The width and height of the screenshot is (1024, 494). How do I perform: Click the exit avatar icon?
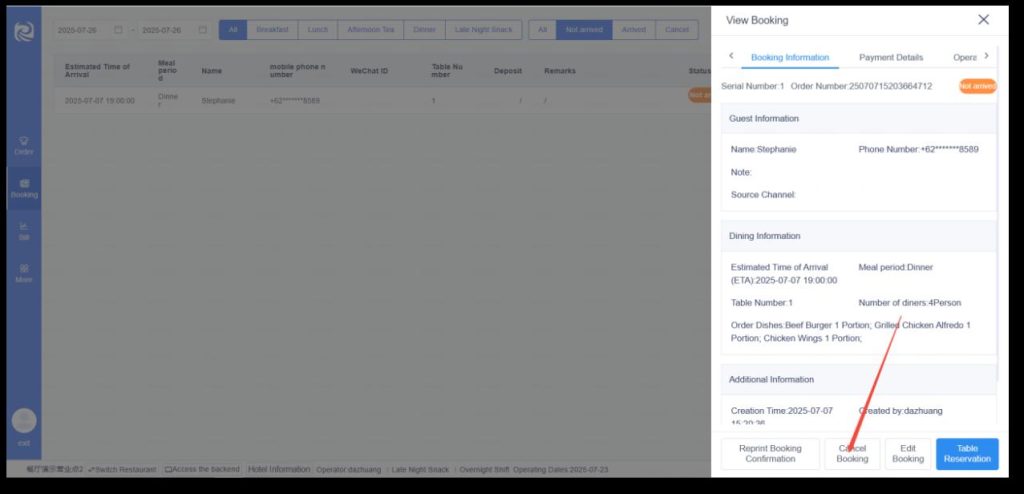24,421
